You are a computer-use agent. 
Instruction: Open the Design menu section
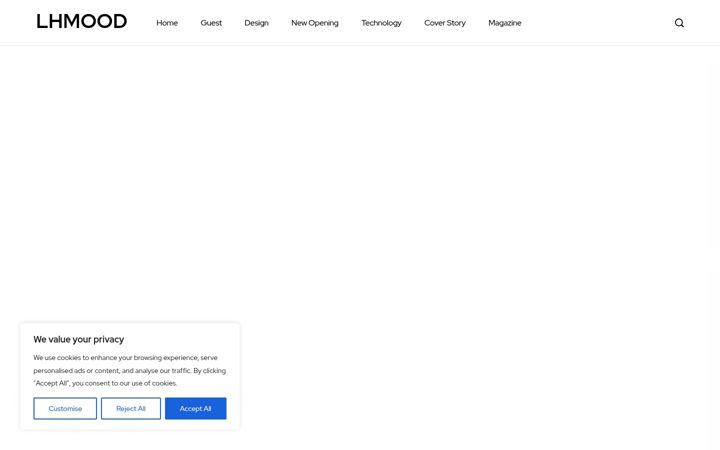256,23
